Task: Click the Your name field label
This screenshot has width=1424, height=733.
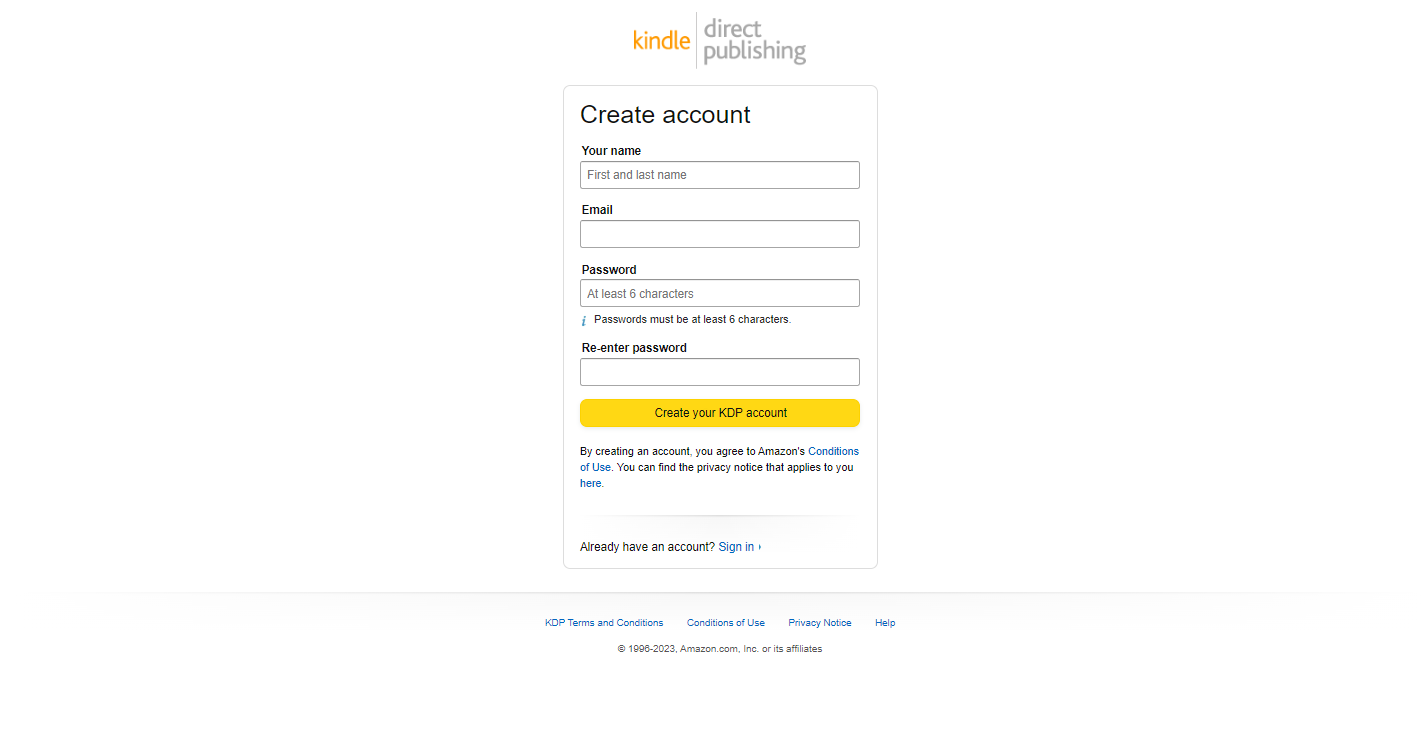Action: coord(611,151)
